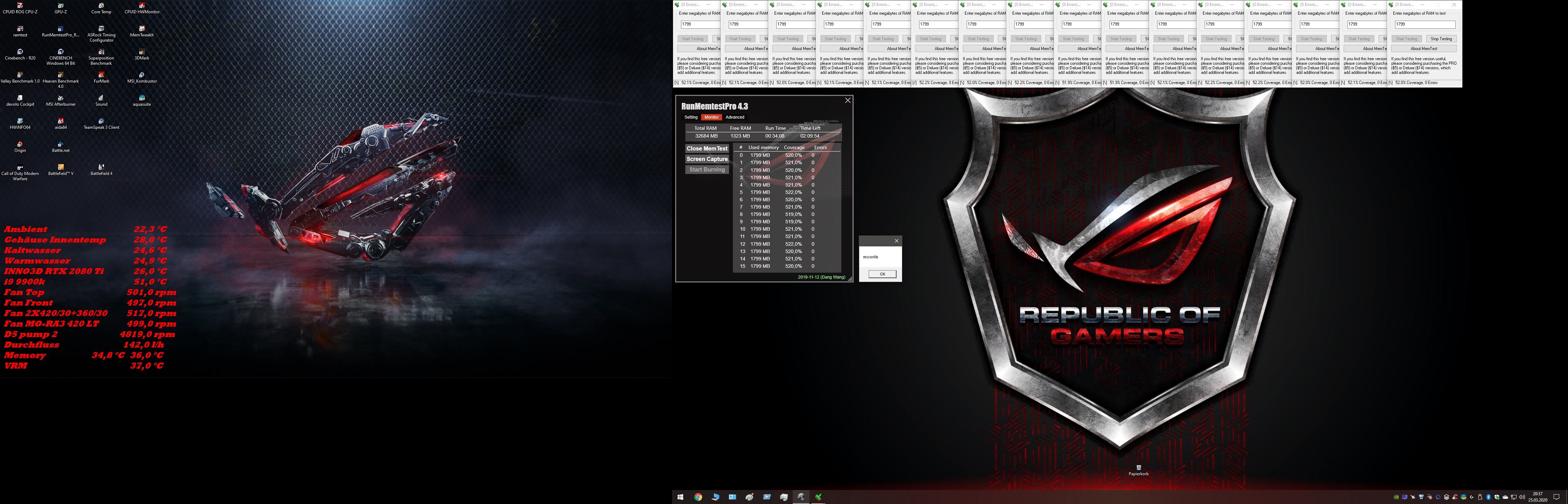Open the Papierkorb recycle bin icon
The height and width of the screenshot is (504, 1568).
pyautogui.click(x=1138, y=470)
